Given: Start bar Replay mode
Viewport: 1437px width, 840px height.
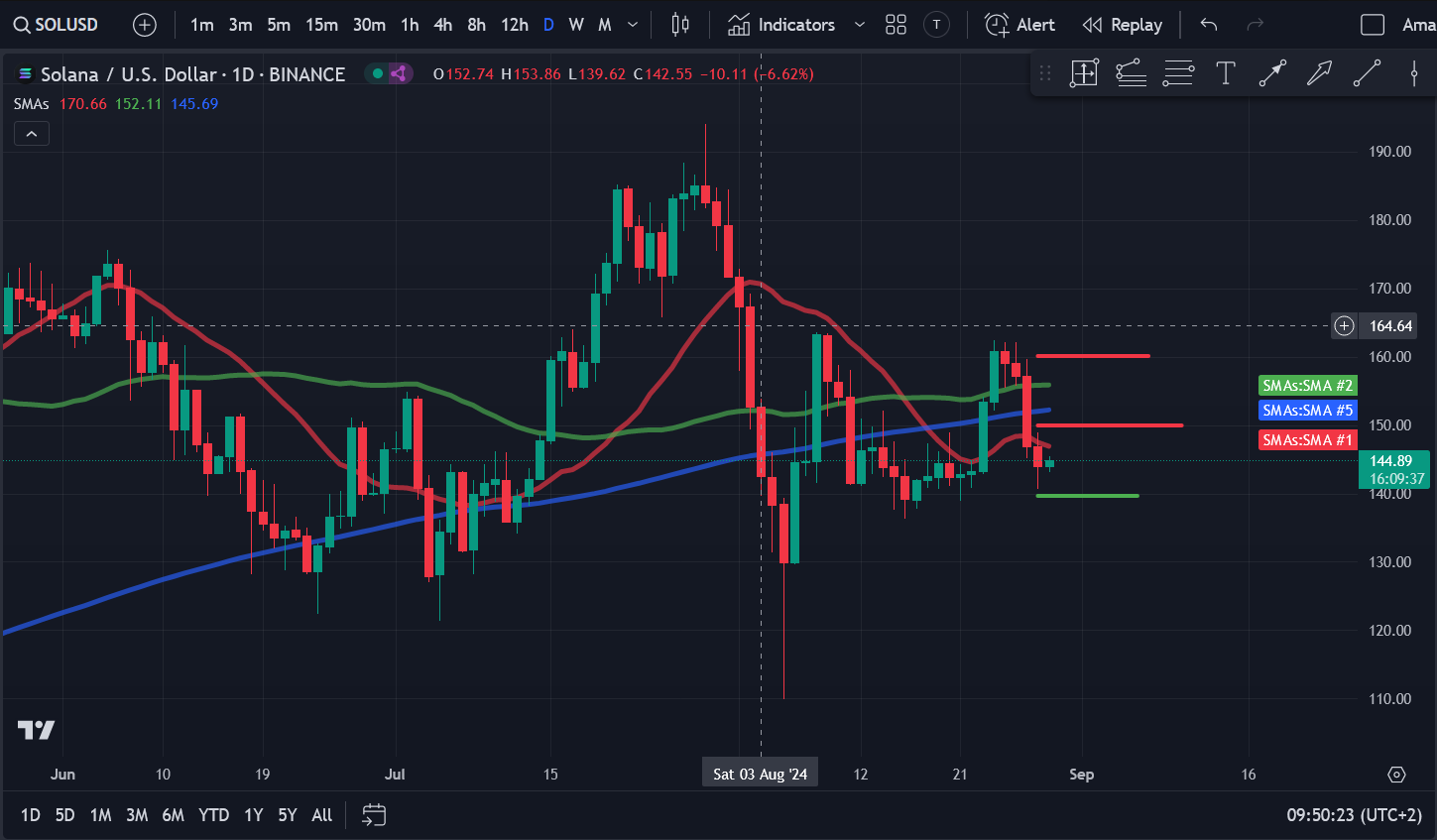Looking at the screenshot, I should 1123,25.
